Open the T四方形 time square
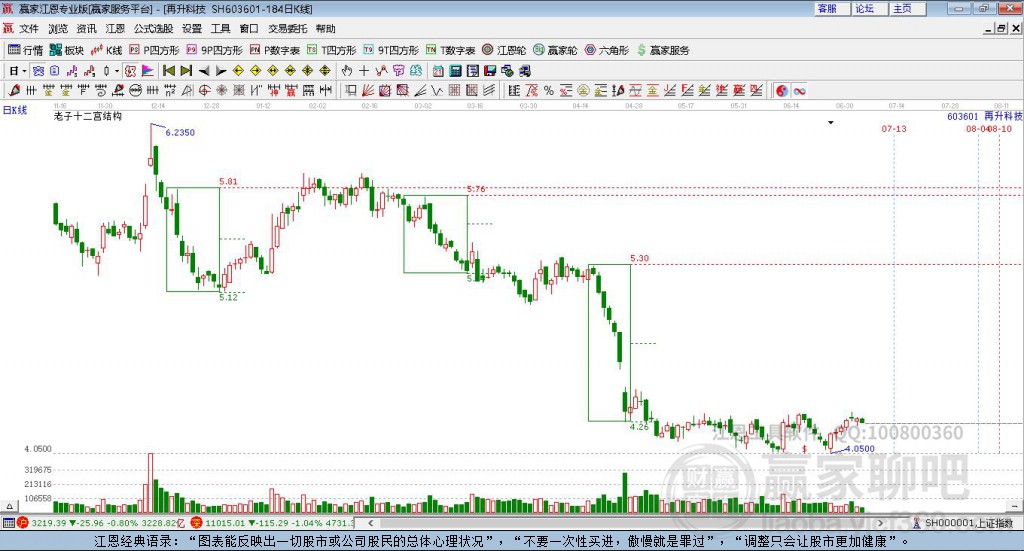 (x=332, y=50)
